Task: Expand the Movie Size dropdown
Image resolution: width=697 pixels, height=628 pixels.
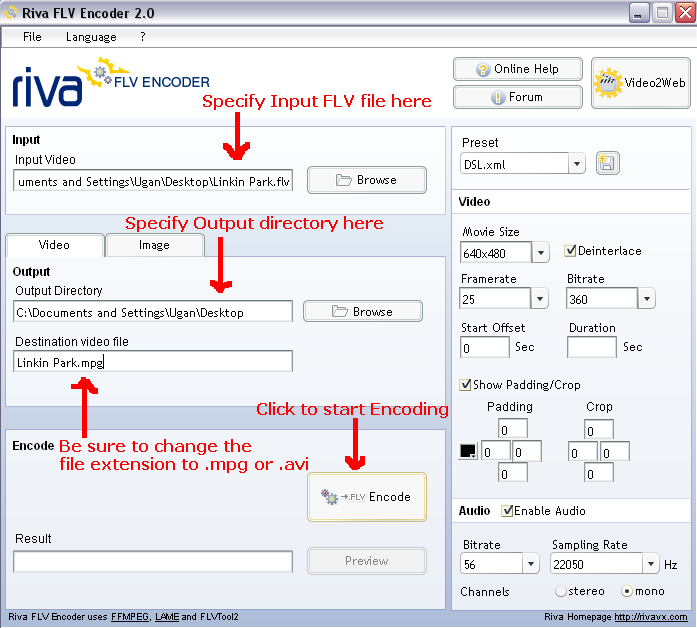Action: click(x=541, y=252)
